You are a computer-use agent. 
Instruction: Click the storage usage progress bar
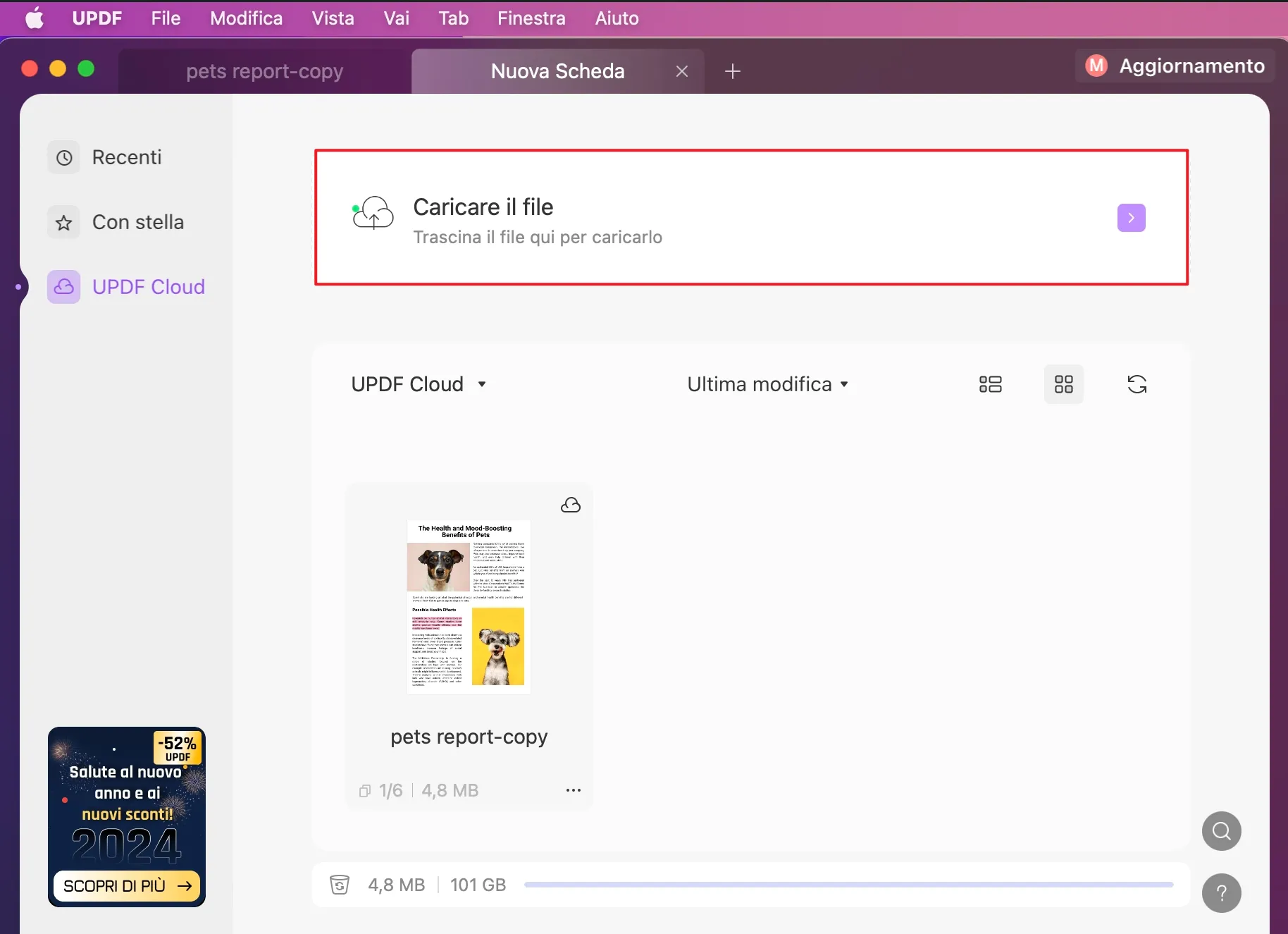pyautogui.click(x=849, y=885)
